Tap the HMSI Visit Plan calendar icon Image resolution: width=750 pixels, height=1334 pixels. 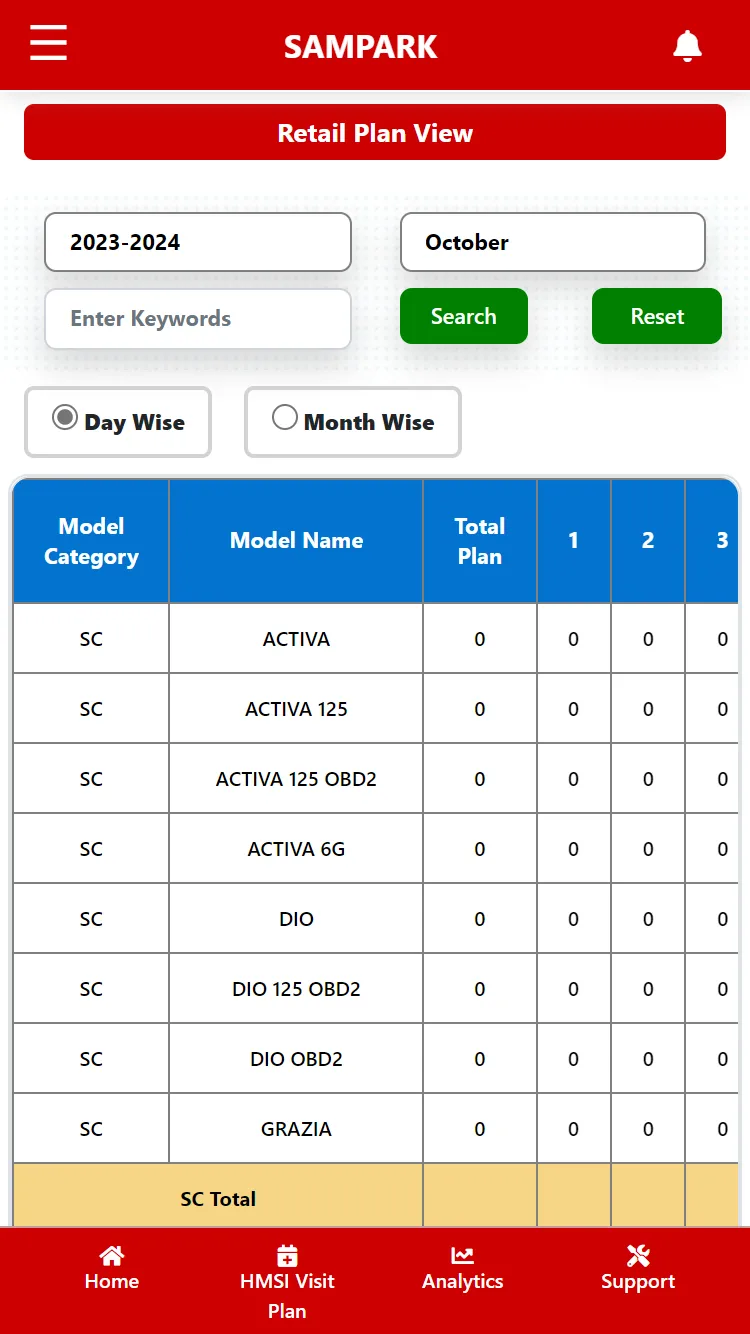(287, 1255)
